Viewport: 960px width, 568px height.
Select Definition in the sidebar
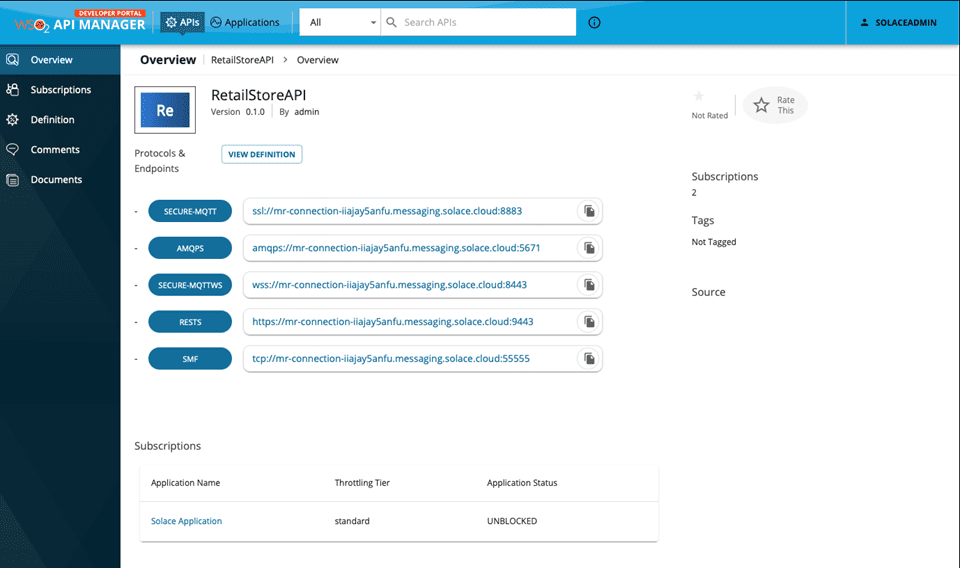tap(60, 119)
